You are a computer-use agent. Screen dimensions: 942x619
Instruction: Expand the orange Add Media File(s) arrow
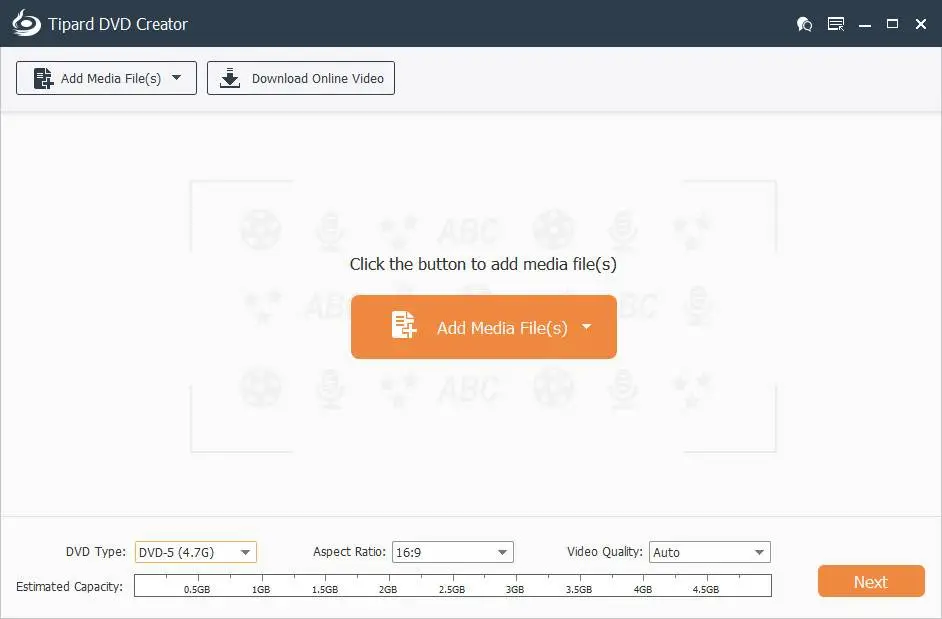pos(586,327)
